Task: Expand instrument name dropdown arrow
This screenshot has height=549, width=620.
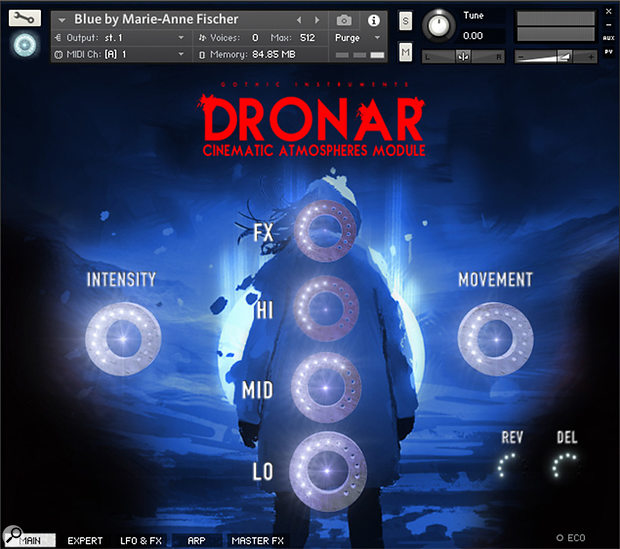Action: 62,20
